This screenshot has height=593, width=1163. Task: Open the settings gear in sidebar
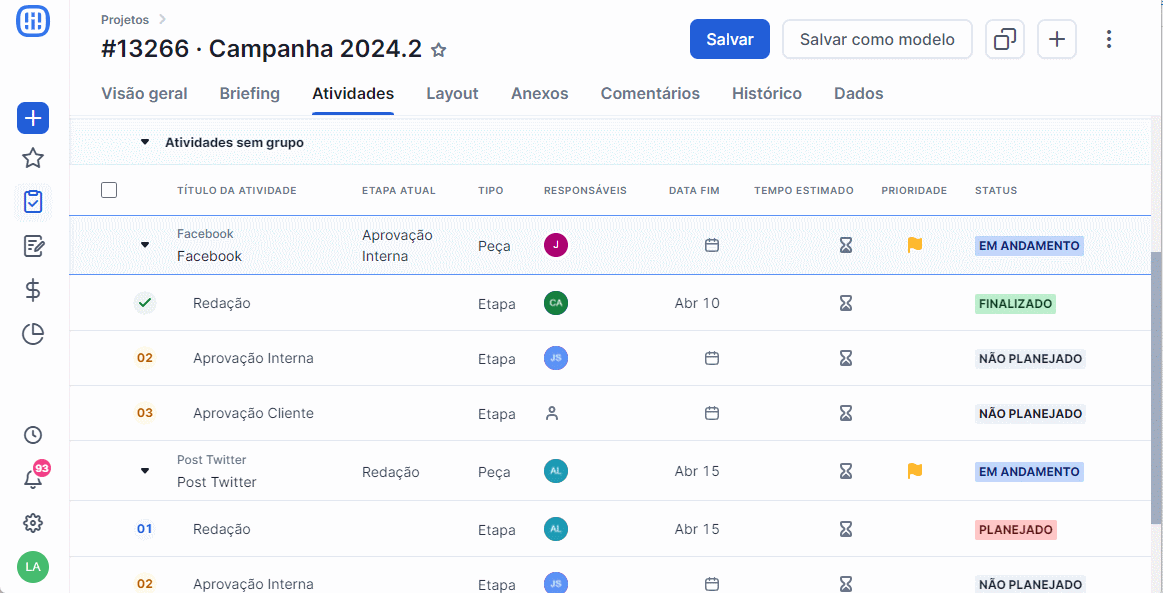tap(33, 523)
